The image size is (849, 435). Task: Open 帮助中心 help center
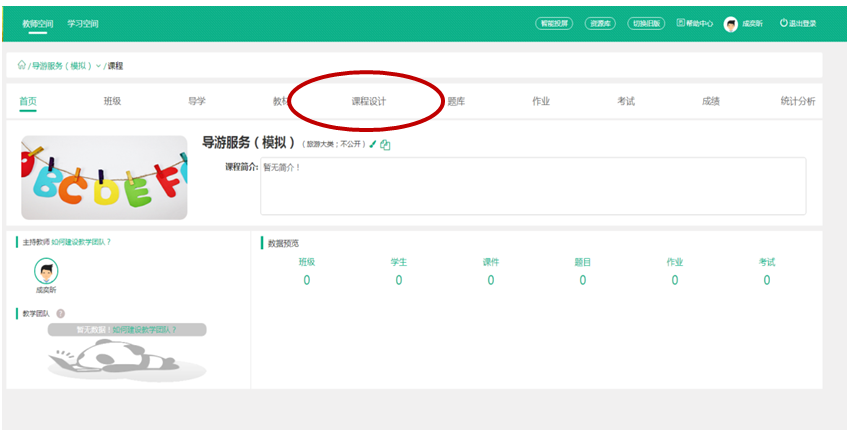click(x=695, y=23)
